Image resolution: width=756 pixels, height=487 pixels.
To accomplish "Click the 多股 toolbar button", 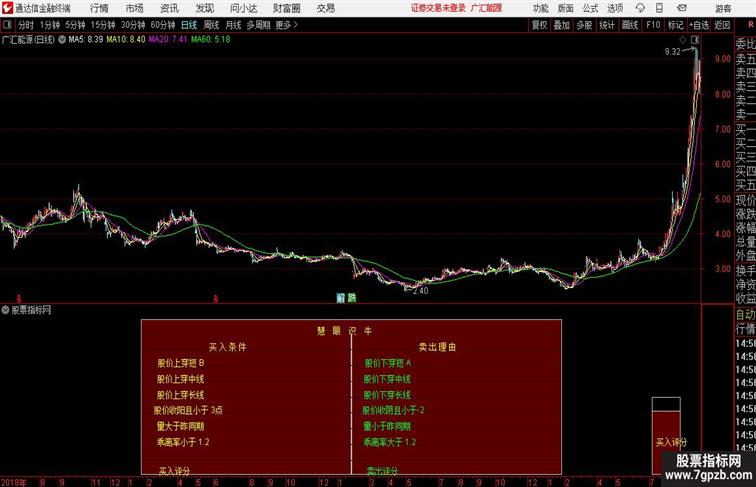I will tap(584, 25).
